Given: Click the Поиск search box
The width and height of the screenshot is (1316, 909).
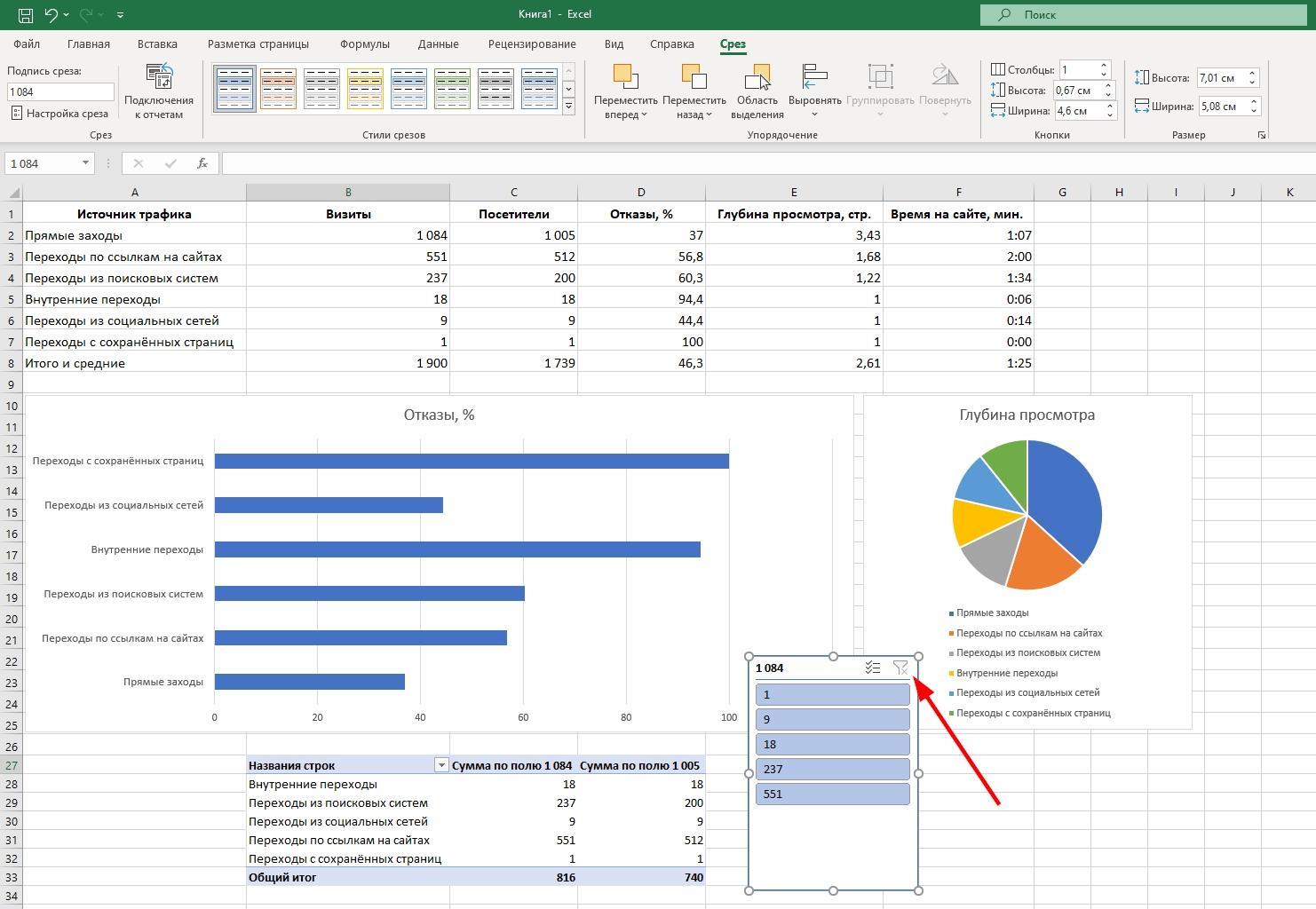Looking at the screenshot, I should click(1142, 14).
